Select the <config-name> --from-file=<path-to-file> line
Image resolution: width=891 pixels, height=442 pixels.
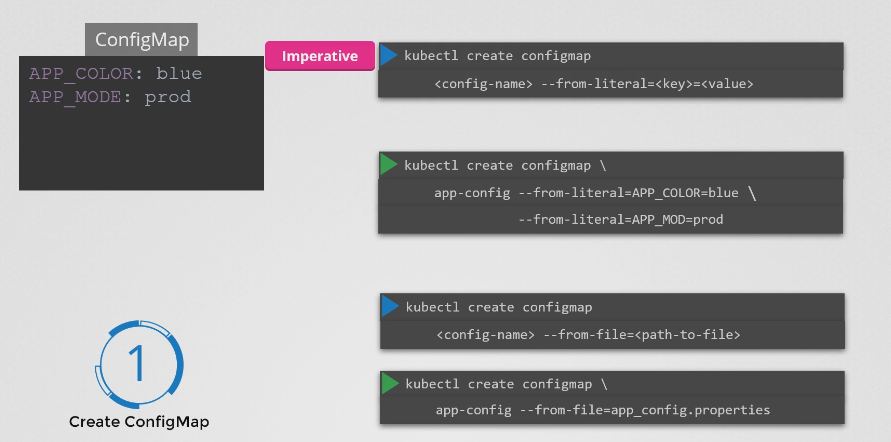point(588,335)
